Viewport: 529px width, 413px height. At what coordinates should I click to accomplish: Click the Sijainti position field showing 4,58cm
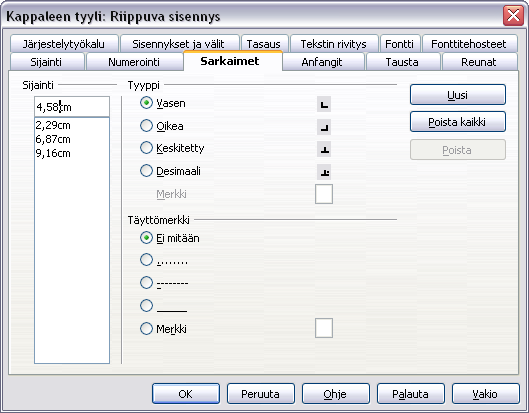pyautogui.click(x=72, y=107)
